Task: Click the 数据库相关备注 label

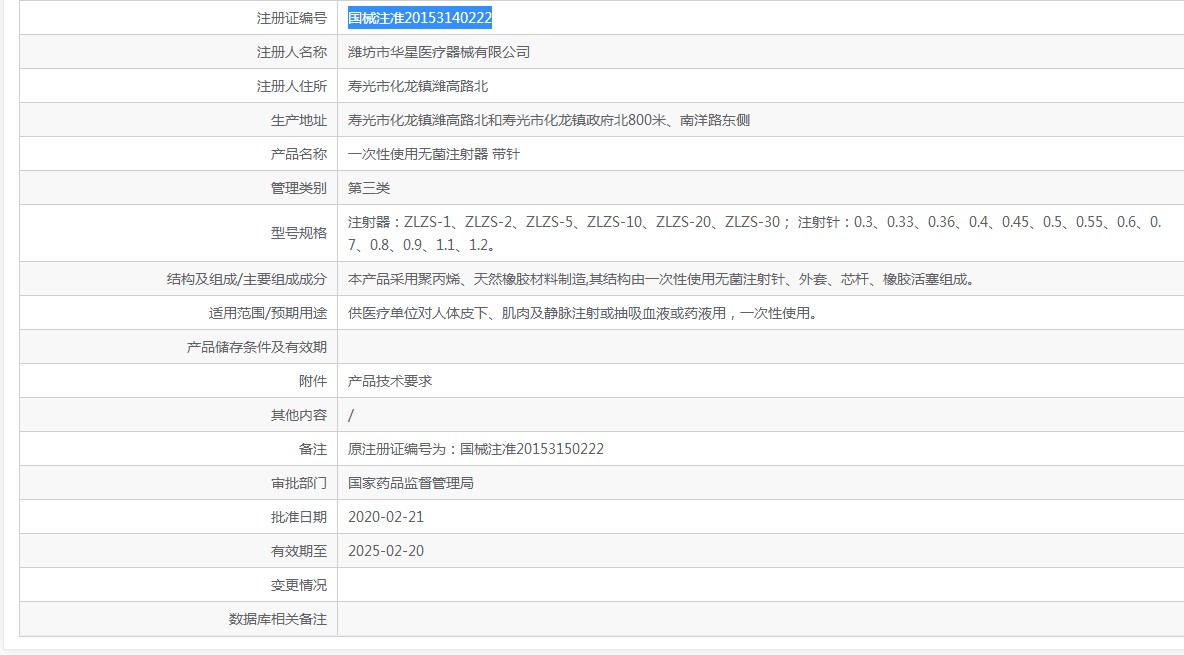Action: click(x=278, y=619)
